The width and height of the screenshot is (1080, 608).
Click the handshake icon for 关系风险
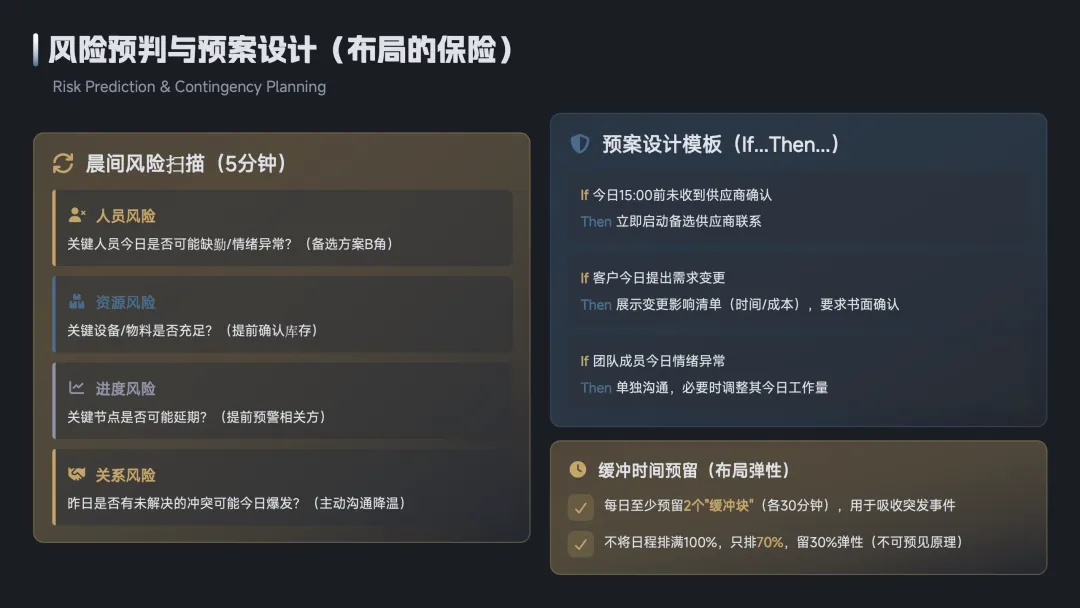click(77, 474)
